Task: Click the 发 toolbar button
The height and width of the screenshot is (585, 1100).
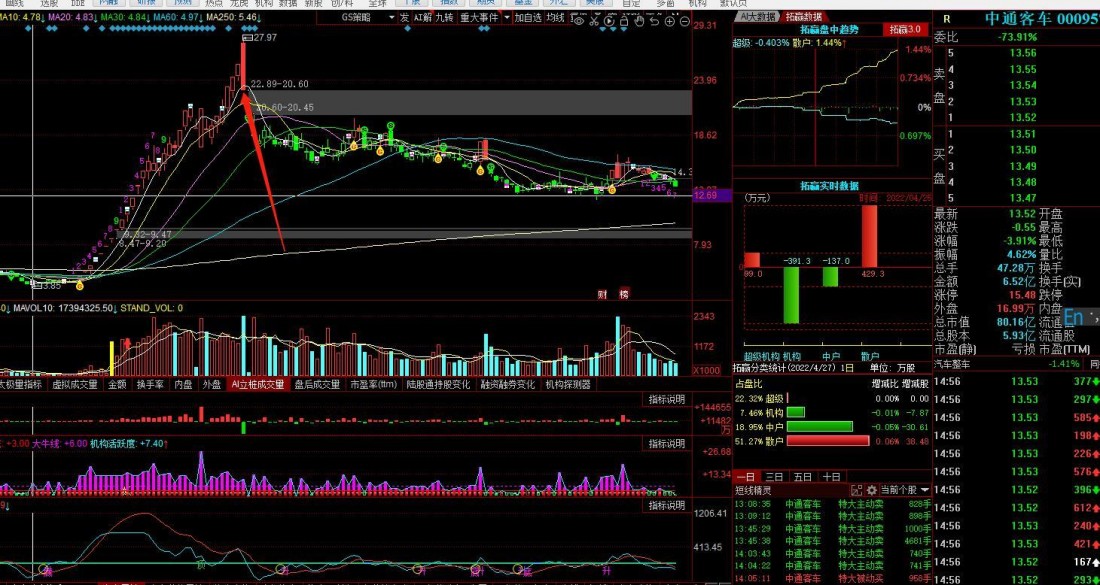Action: click(x=405, y=18)
